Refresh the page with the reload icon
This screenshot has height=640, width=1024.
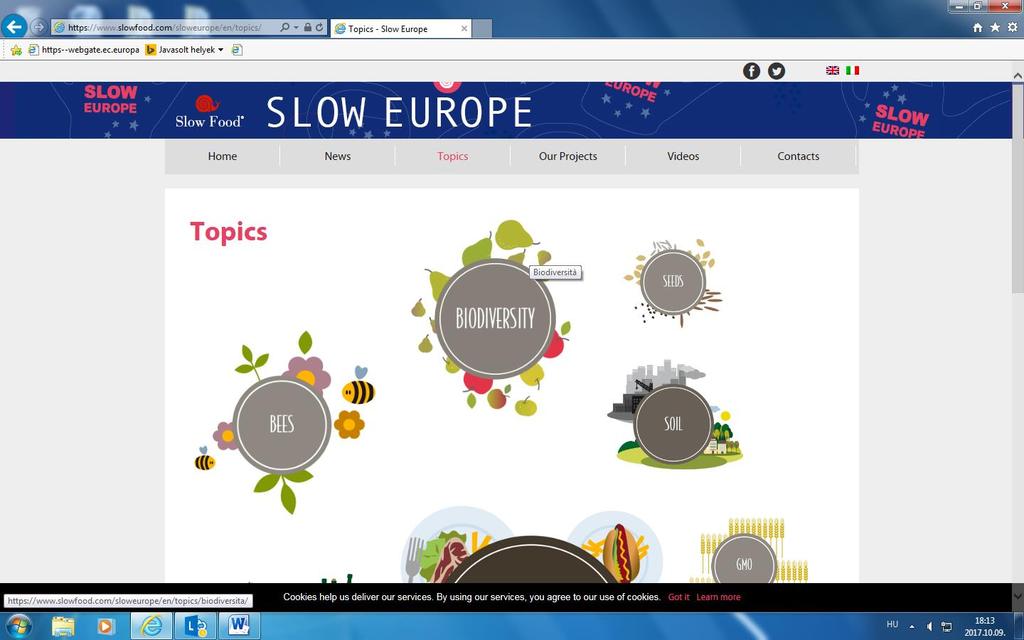[x=319, y=27]
